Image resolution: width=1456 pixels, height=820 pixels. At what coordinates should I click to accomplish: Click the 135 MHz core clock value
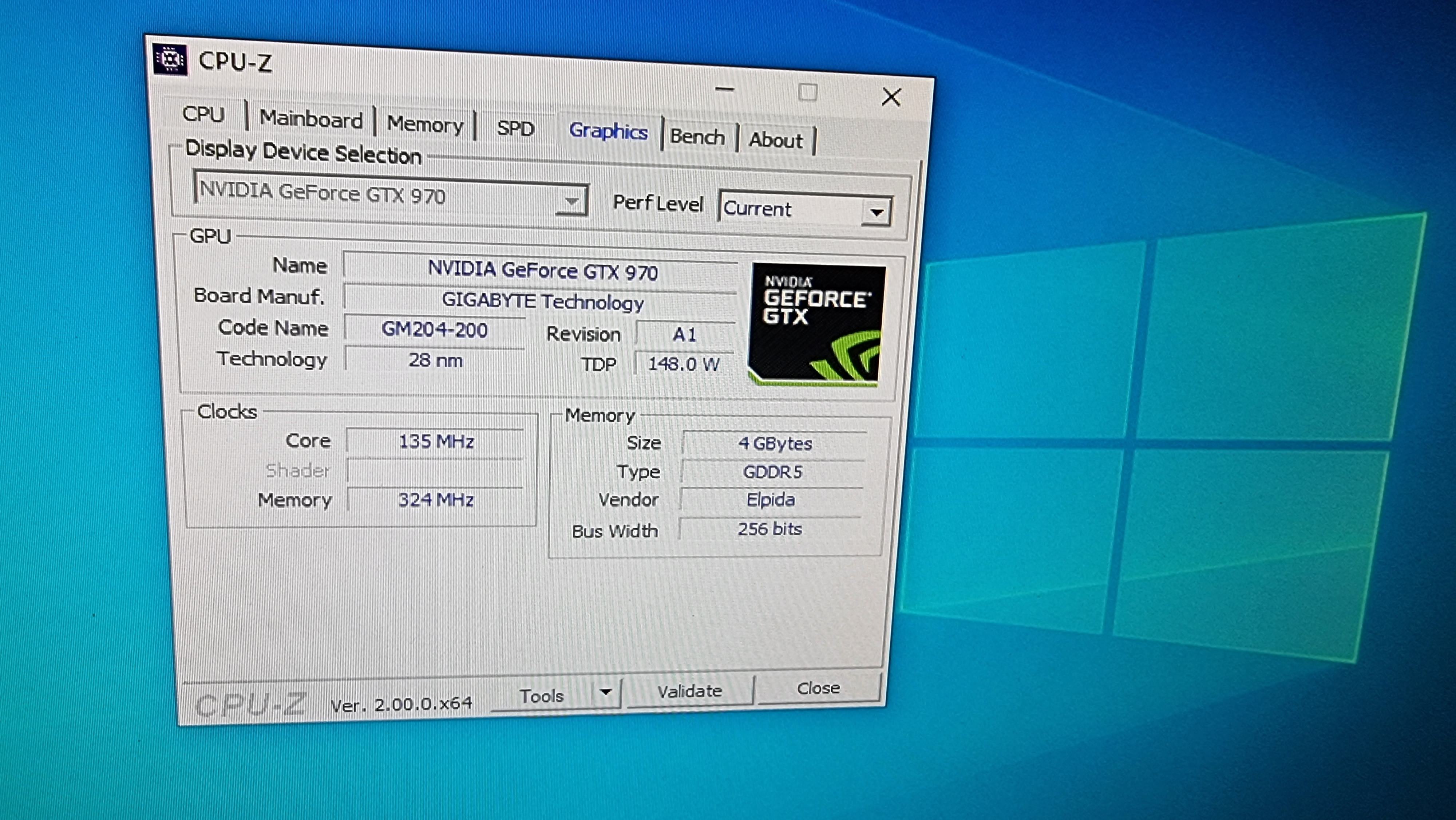436,441
